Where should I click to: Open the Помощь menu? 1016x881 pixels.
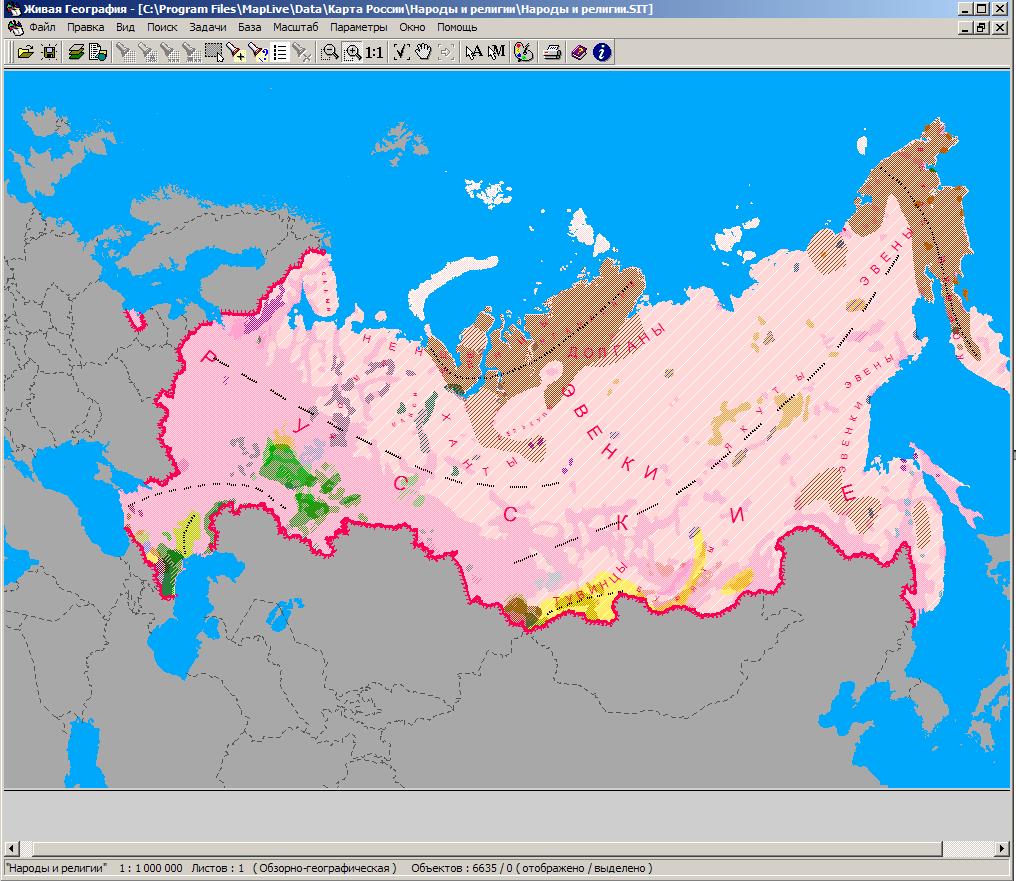[457, 27]
